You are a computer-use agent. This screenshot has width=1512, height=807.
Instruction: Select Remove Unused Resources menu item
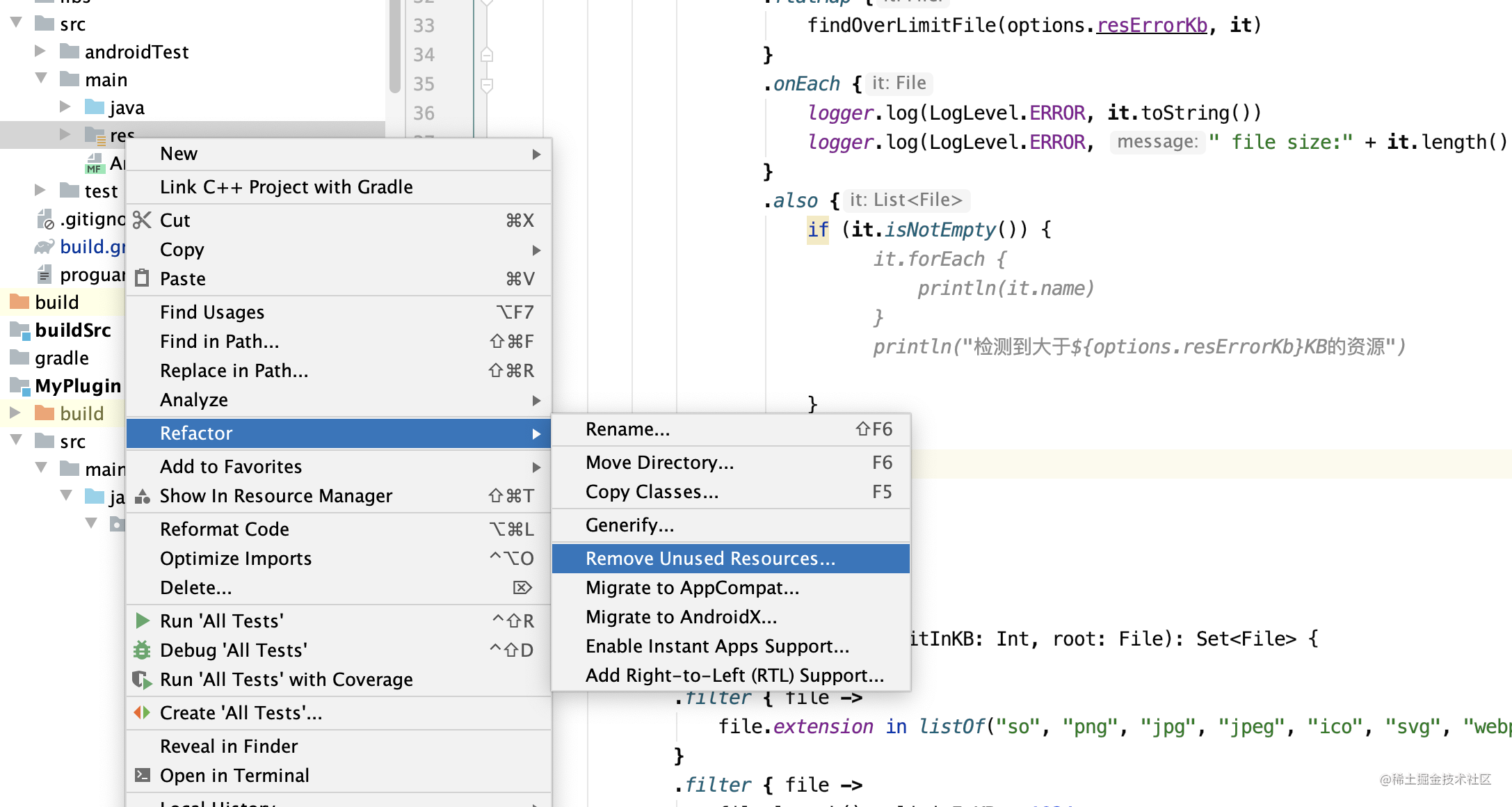point(709,559)
